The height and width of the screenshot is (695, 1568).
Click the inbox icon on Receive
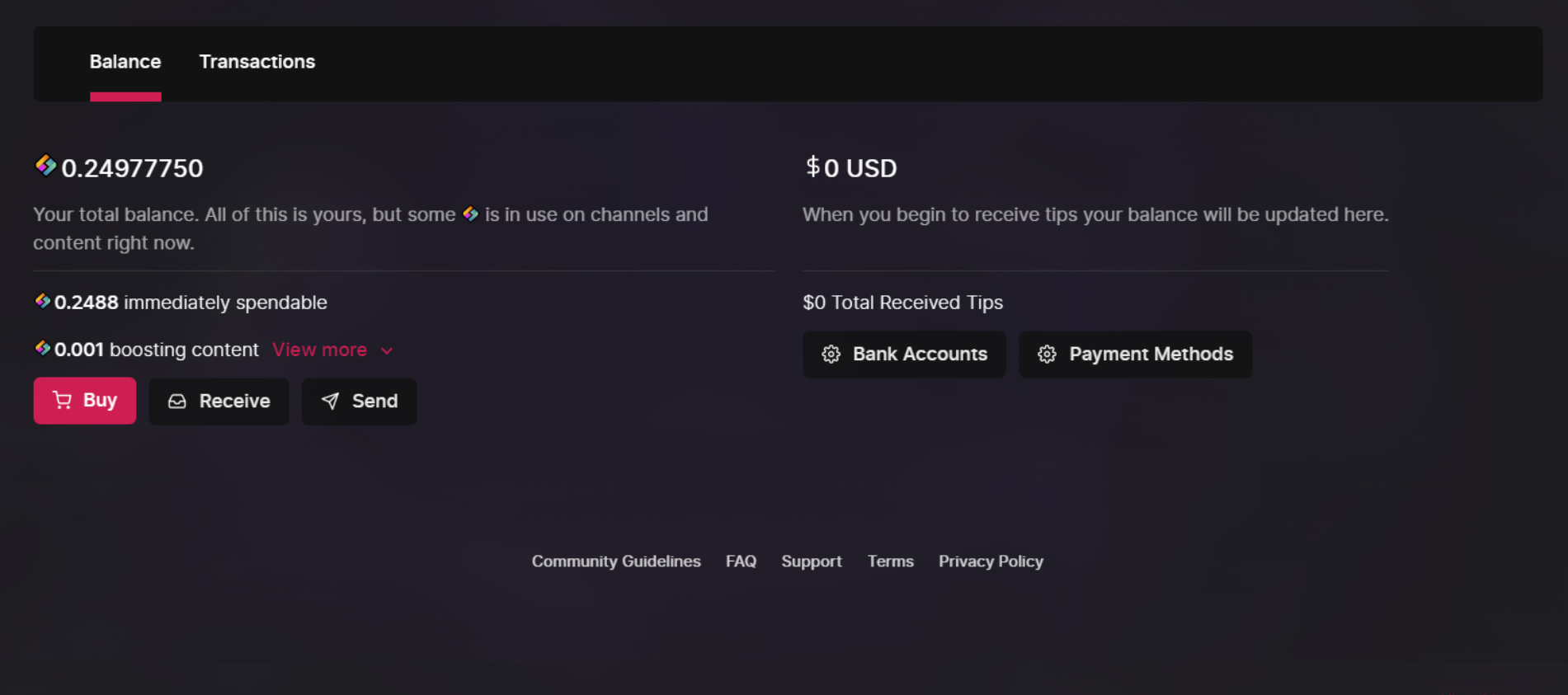[x=177, y=402]
